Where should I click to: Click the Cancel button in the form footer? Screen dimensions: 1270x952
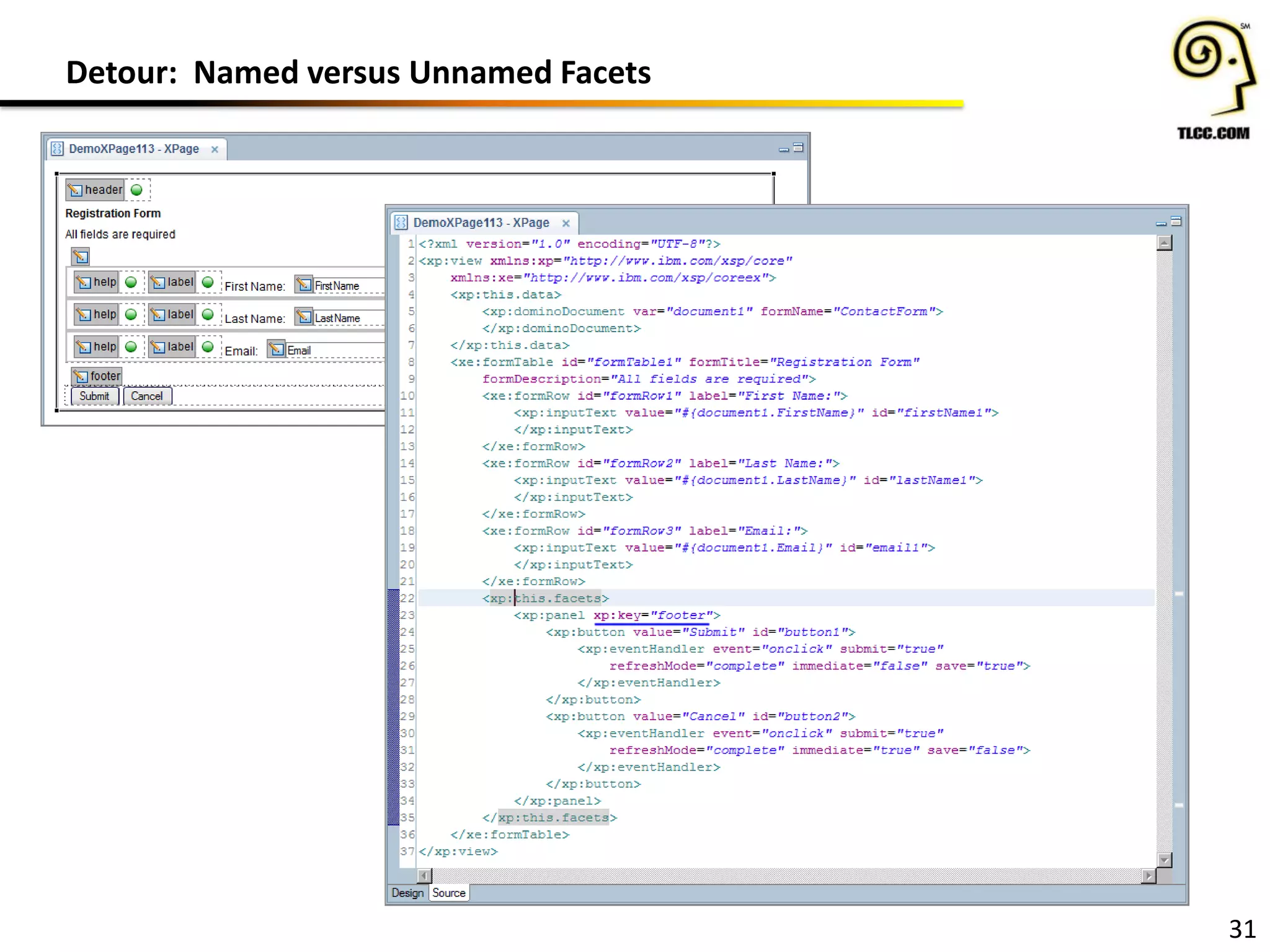147,396
